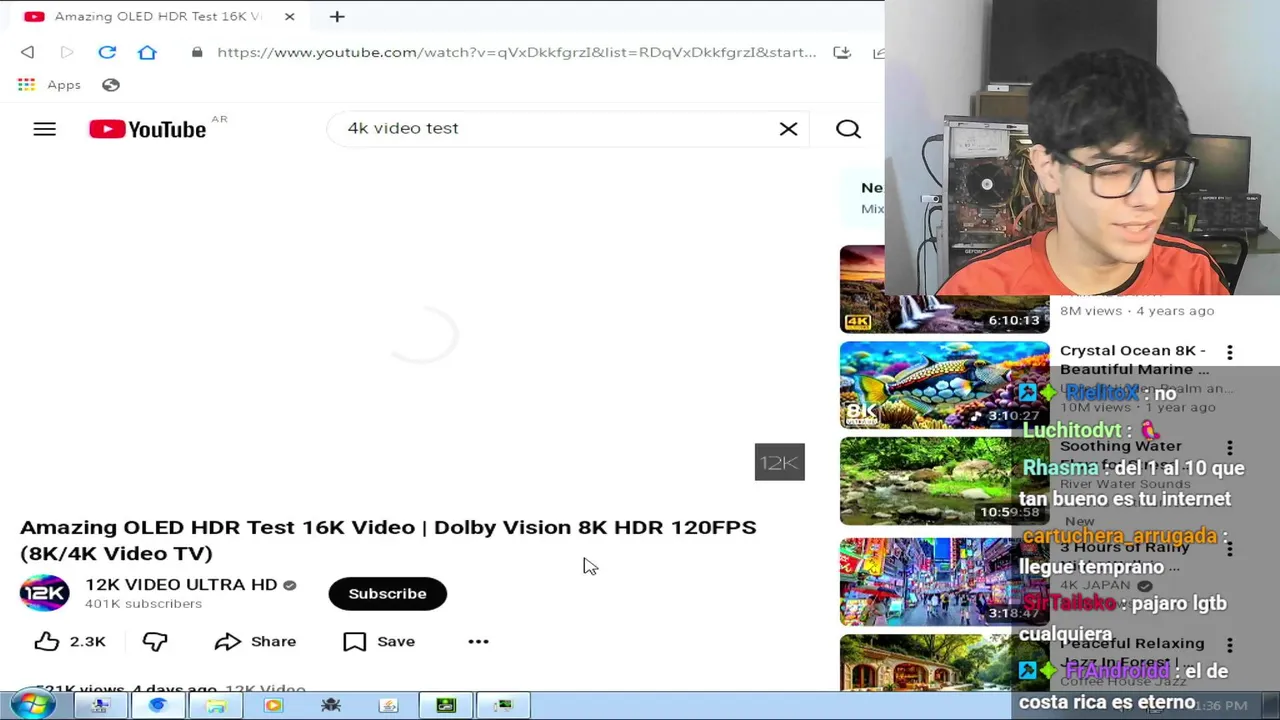
Task: Click the download page icon in address bar
Action: coord(842,52)
